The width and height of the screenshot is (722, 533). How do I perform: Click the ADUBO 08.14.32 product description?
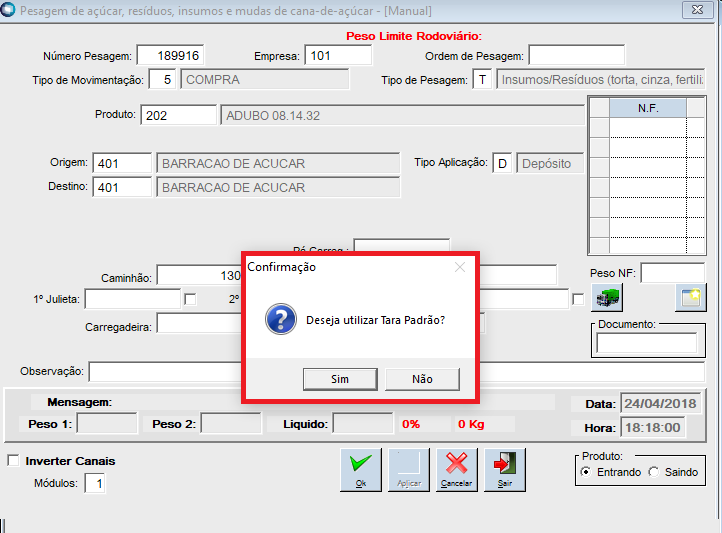click(402, 115)
